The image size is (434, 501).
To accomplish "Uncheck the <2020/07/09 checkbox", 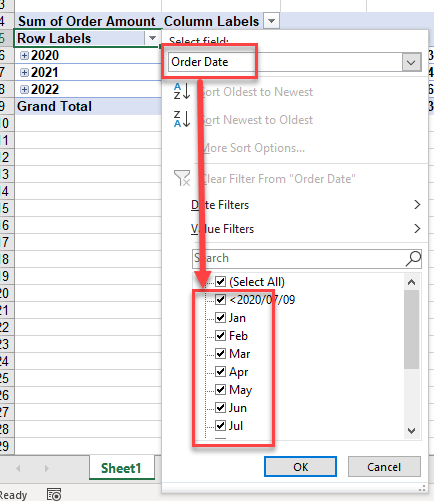I will [x=220, y=299].
